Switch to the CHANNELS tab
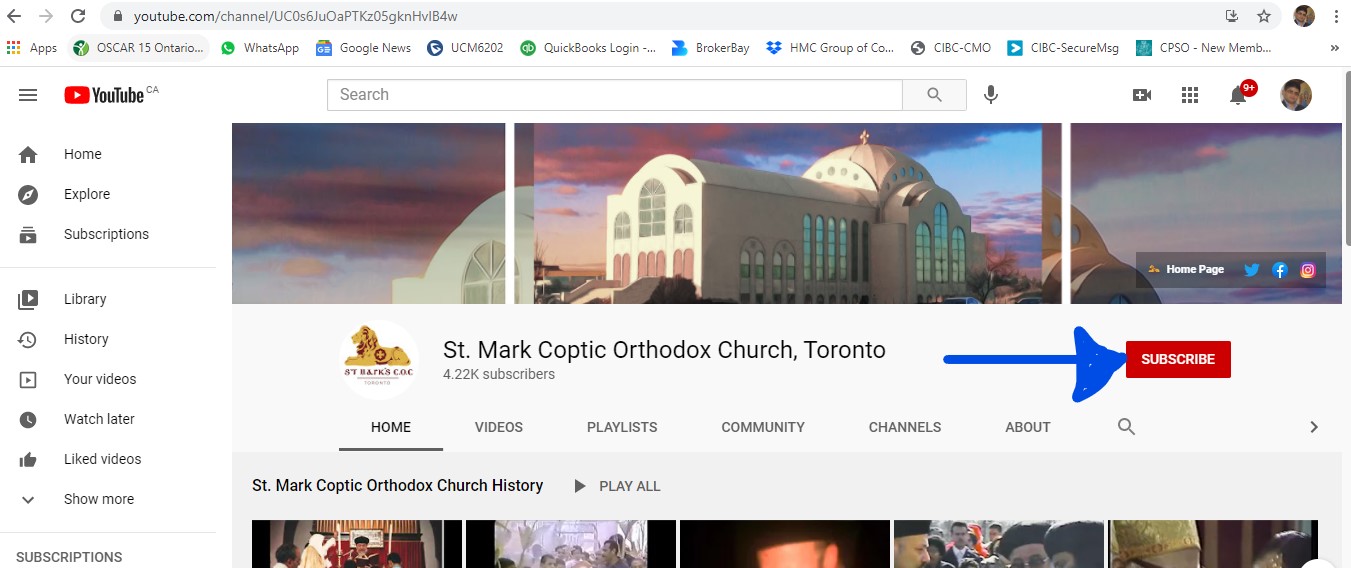Screen dimensions: 1351x568 (905, 427)
